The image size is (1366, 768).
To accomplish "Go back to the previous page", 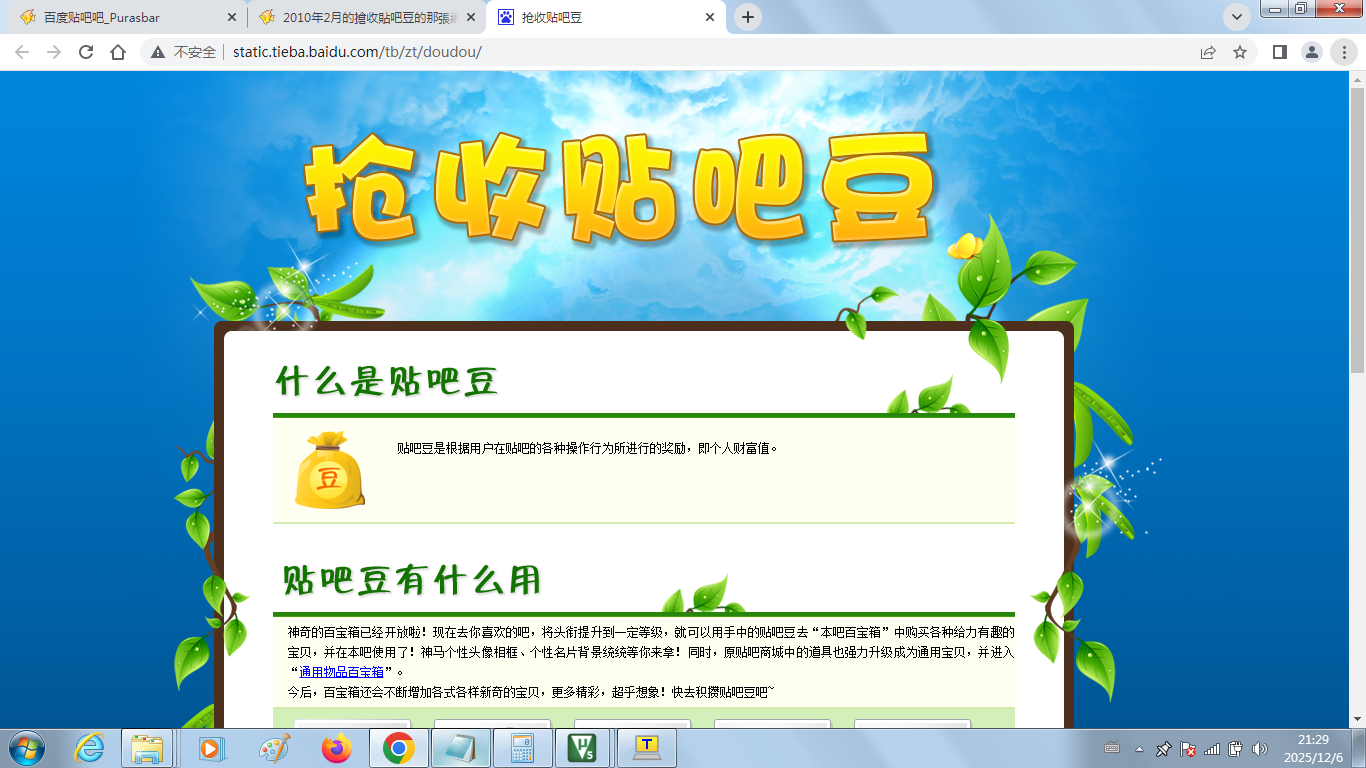I will coord(22,52).
